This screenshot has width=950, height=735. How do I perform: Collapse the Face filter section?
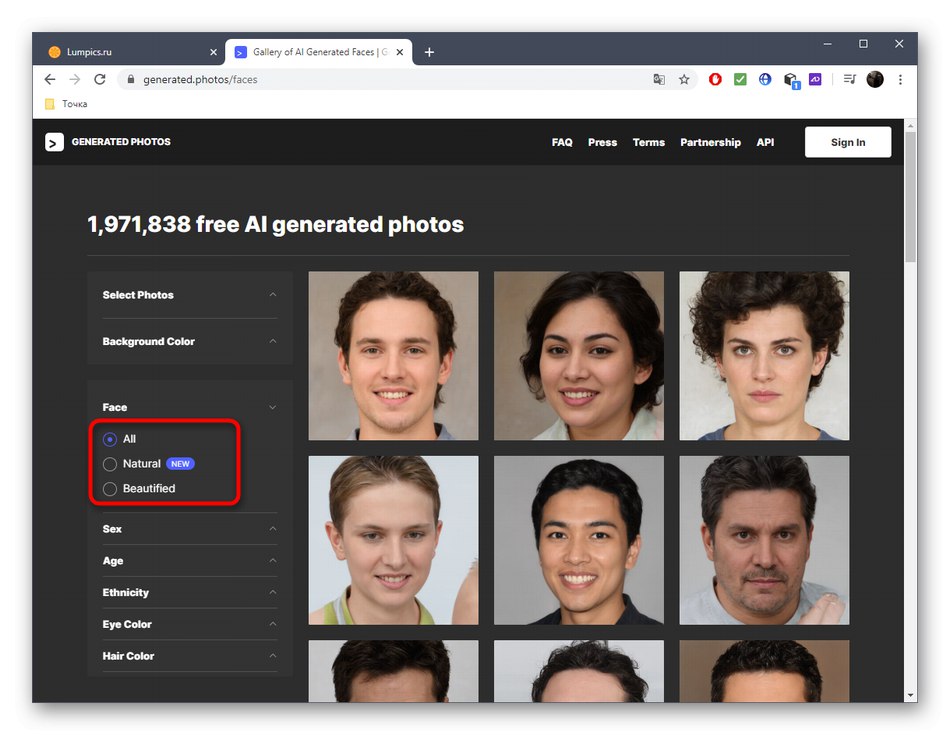[x=190, y=407]
